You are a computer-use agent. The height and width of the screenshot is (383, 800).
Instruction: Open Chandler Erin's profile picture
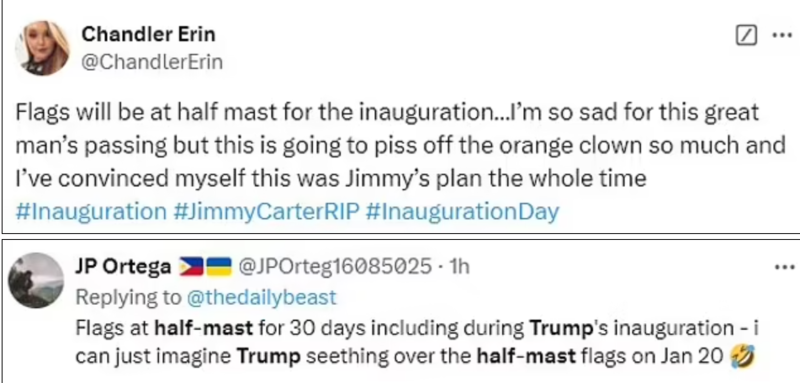coord(42,48)
